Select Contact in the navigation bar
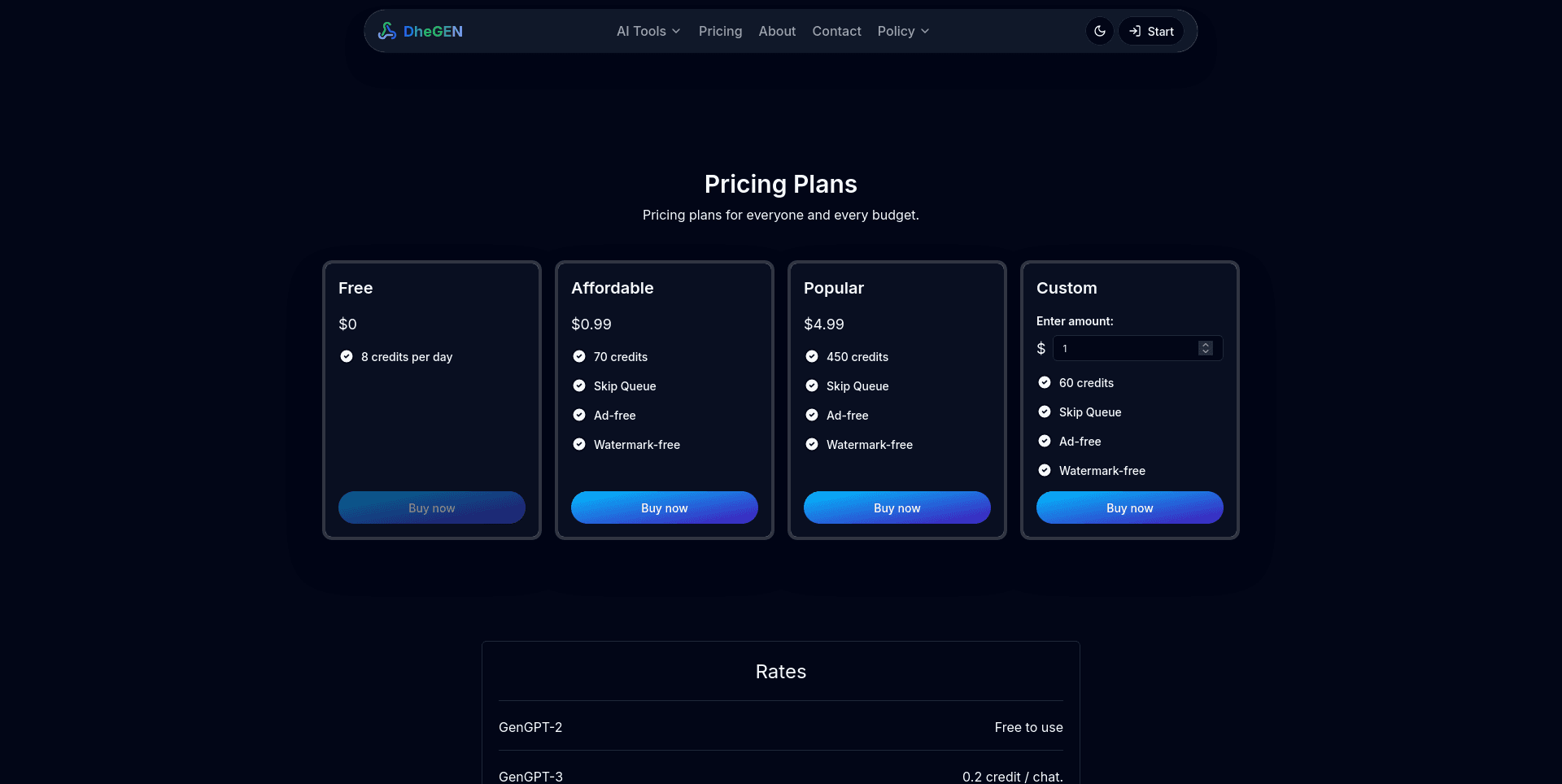The width and height of the screenshot is (1562, 784). pyautogui.click(x=836, y=31)
